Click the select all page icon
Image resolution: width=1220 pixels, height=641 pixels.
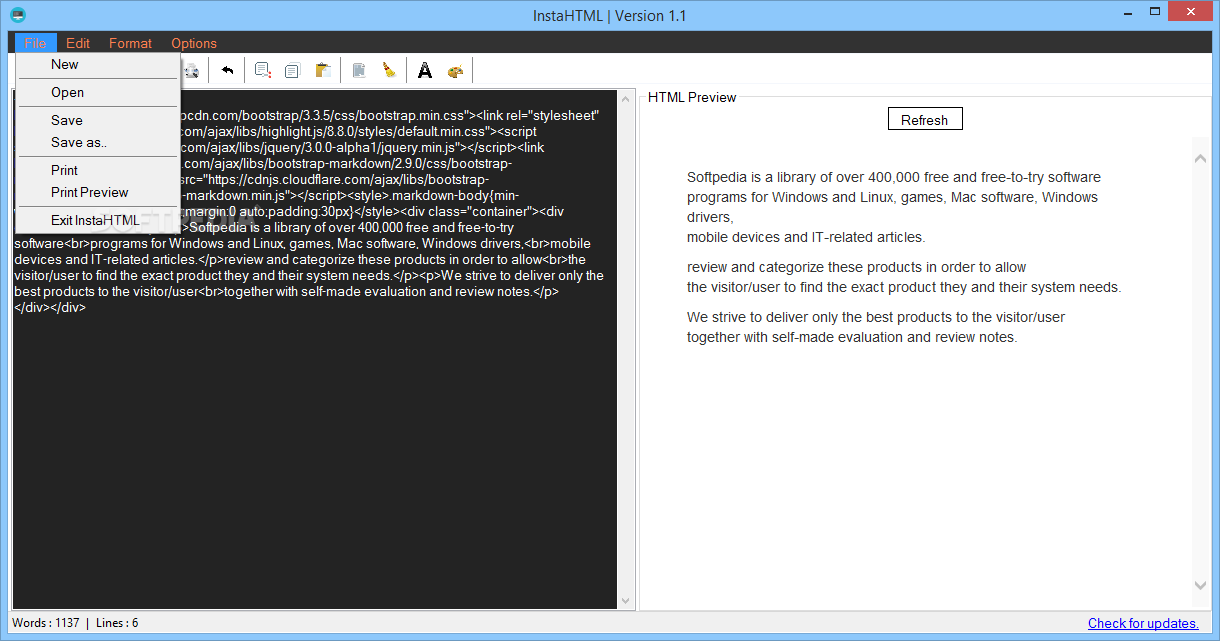pyautogui.click(x=359, y=70)
